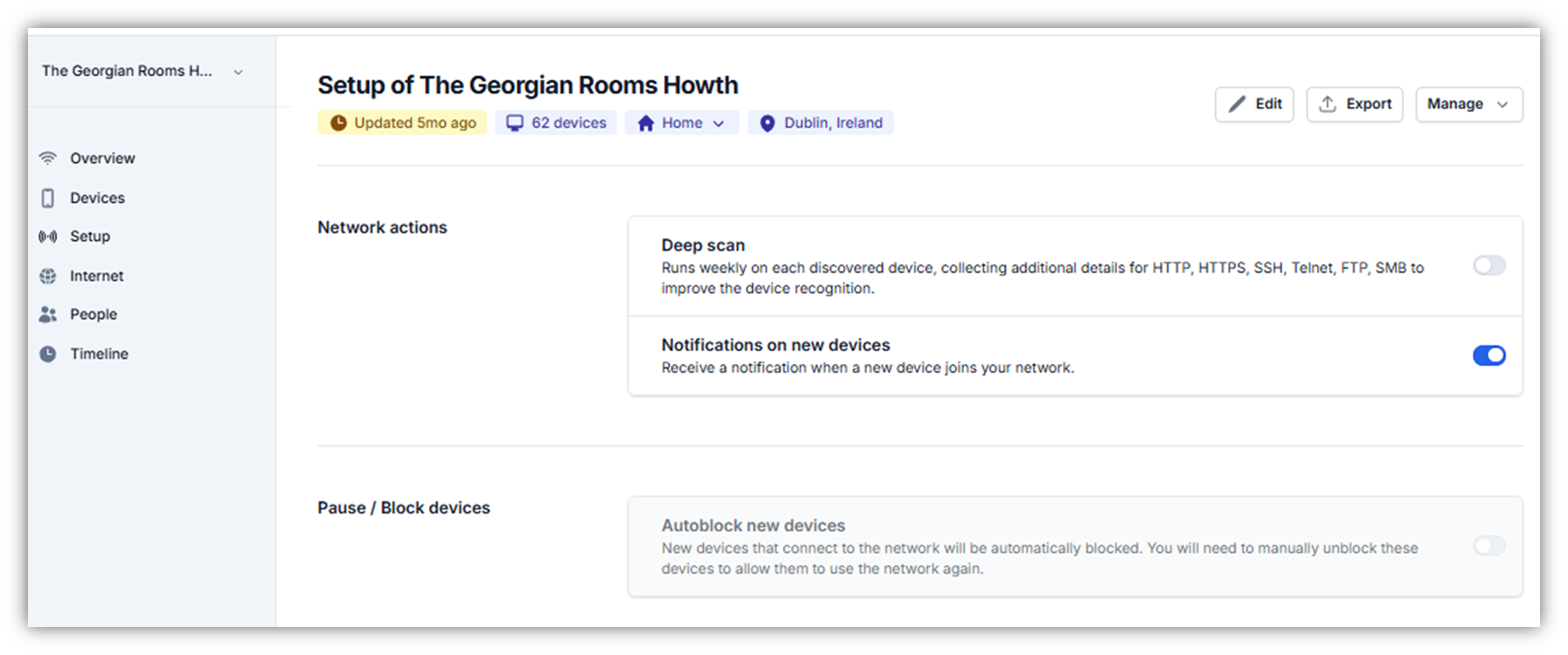This screenshot has height=655, width=1568.
Task: Click the Network actions heading
Action: click(x=382, y=227)
